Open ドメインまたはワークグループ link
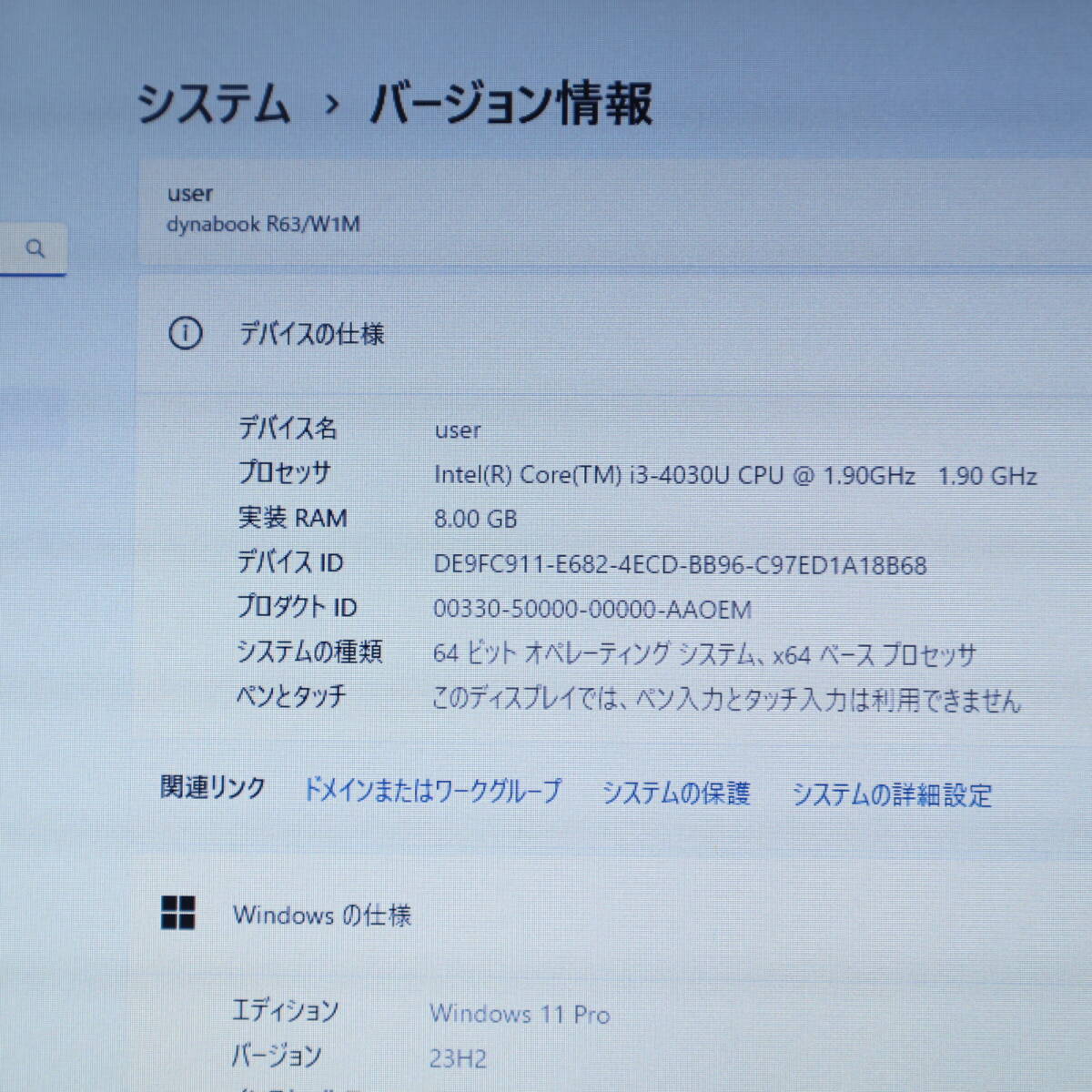Image resolution: width=1092 pixels, height=1092 pixels. 431,790
